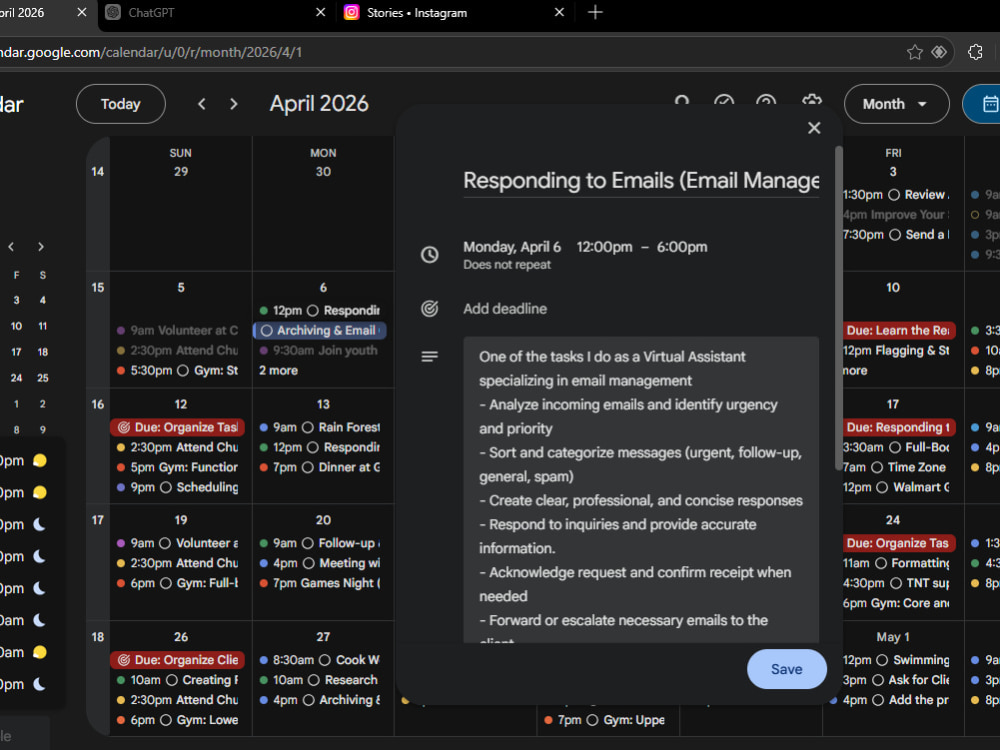Image resolution: width=1000 pixels, height=750 pixels.
Task: Open the 7pm Games Night event
Action: [x=321, y=583]
